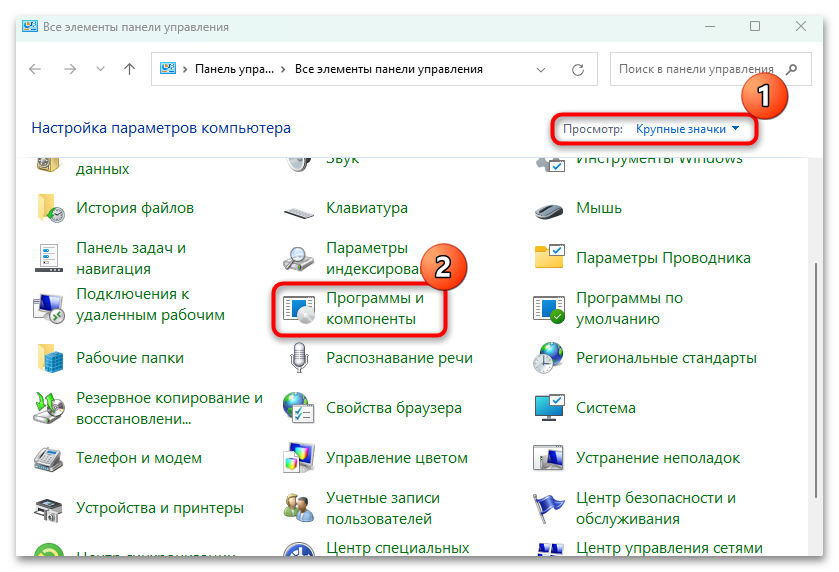Open Программы и компоненты link

[x=375, y=308]
